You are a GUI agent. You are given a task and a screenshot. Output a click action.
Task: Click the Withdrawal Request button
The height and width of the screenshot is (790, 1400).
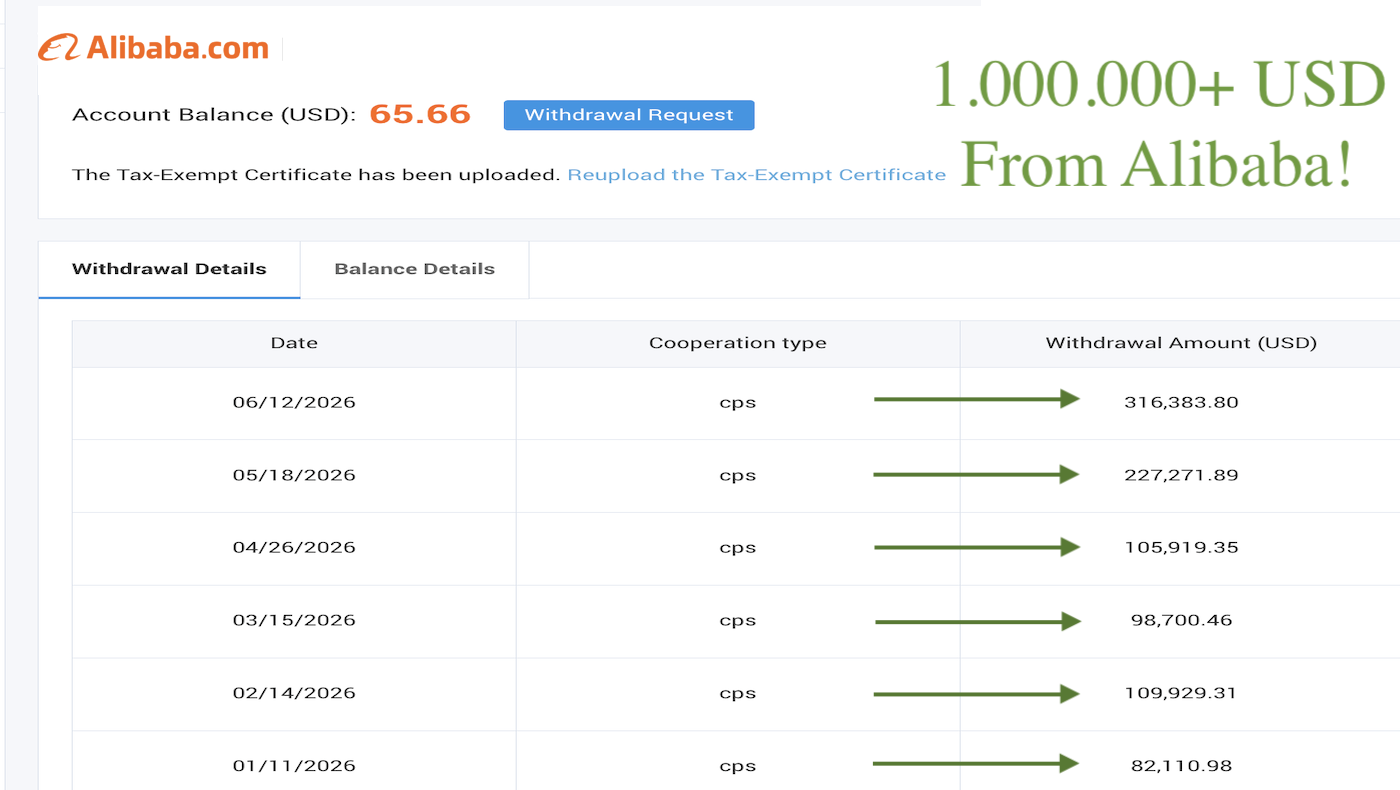tap(629, 115)
